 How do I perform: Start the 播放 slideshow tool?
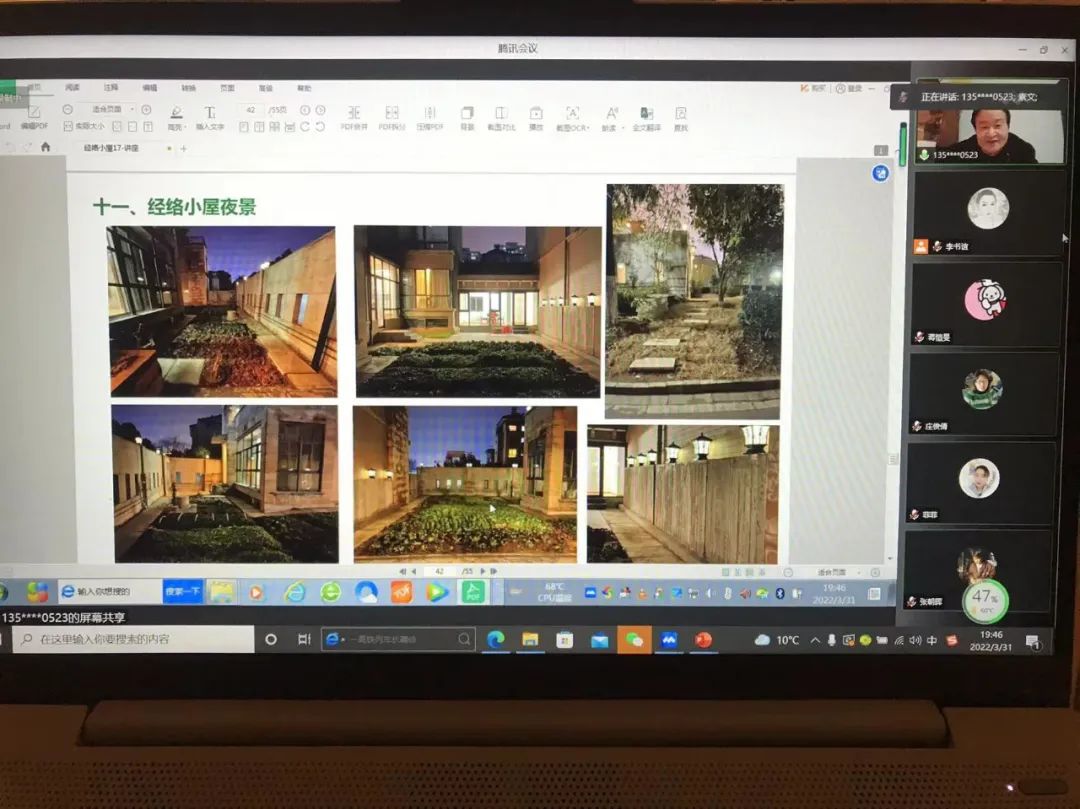536,118
